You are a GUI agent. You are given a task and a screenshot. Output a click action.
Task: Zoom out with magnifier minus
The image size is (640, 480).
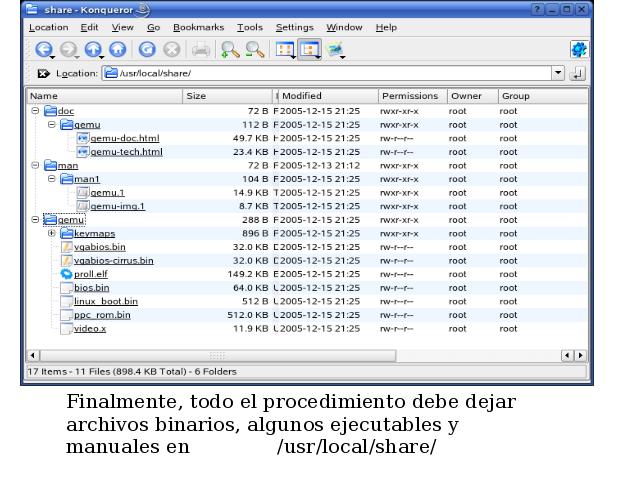255,50
